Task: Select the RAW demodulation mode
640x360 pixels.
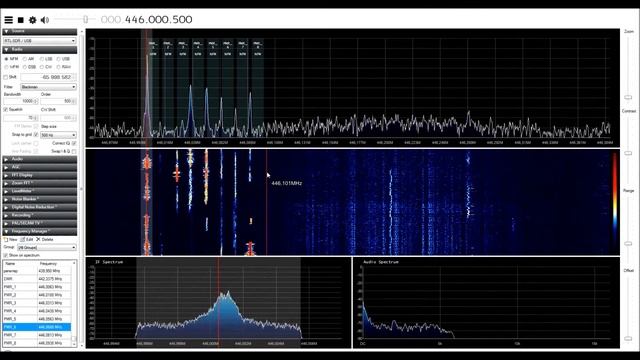Action: click(x=64, y=67)
